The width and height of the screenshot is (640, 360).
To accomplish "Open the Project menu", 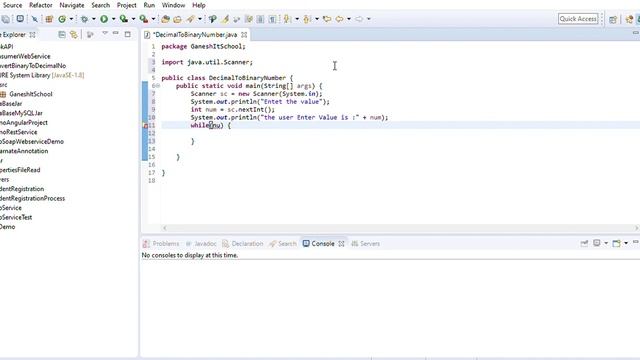I will coord(127,5).
